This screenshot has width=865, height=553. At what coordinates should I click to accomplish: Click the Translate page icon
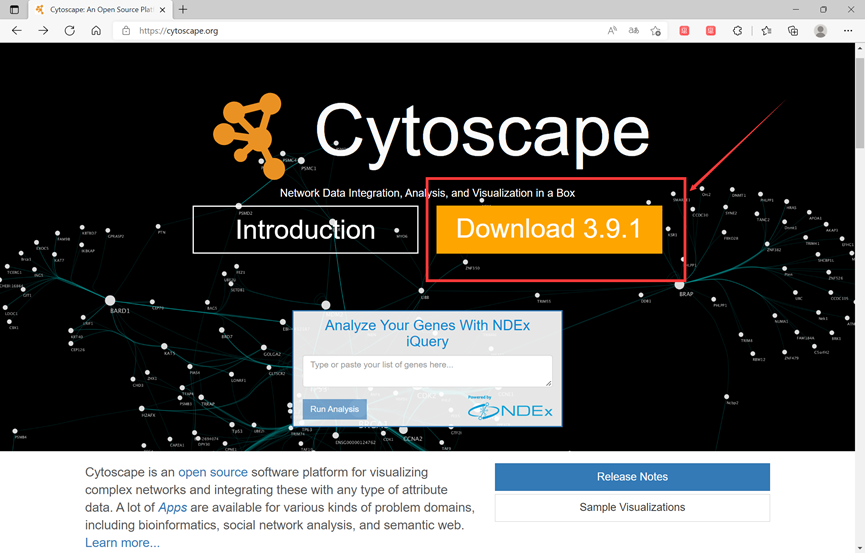point(634,31)
